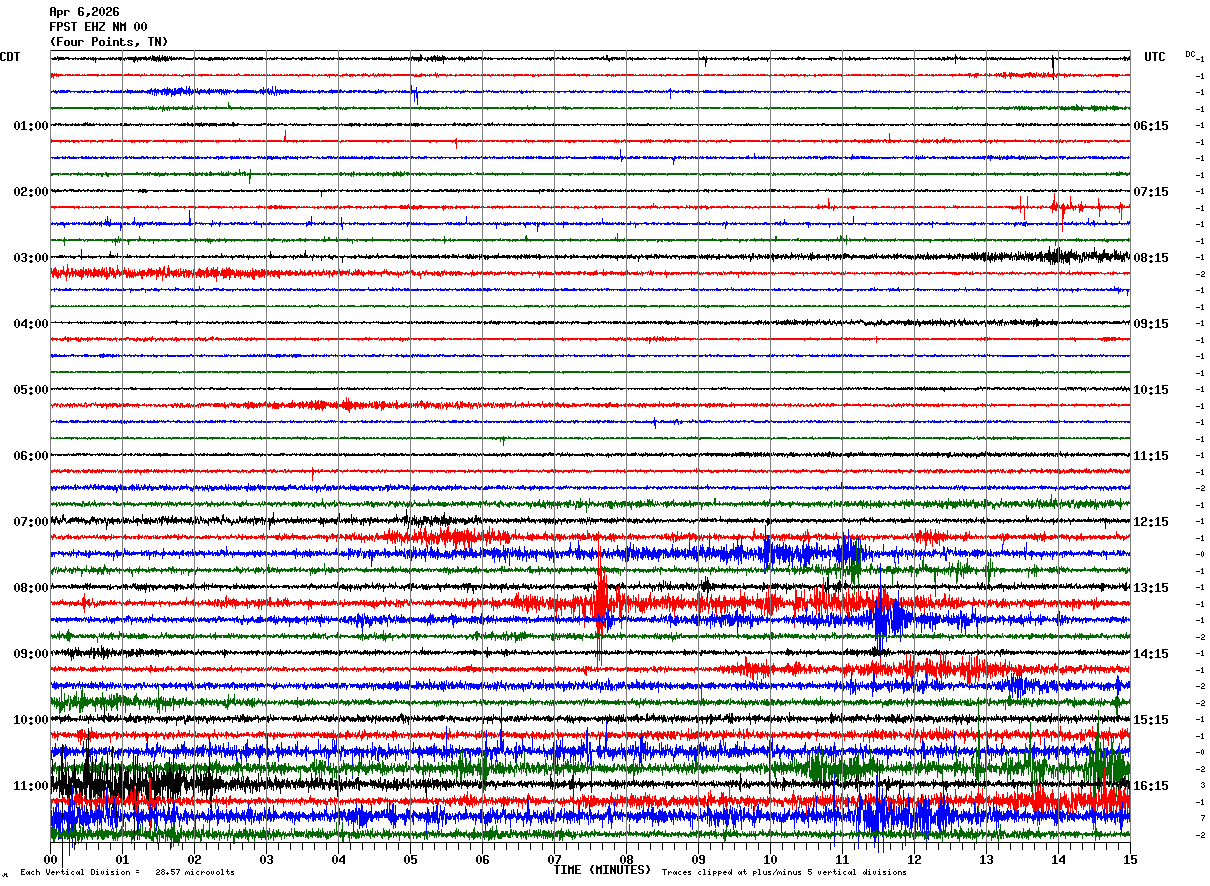Click the 11:15 UTC time label
This screenshot has width=1210, height=886.
click(1151, 456)
